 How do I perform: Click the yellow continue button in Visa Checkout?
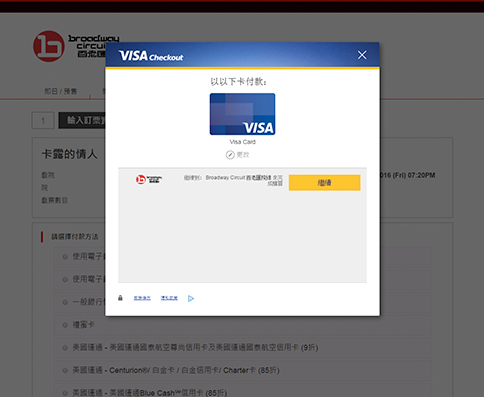324,183
